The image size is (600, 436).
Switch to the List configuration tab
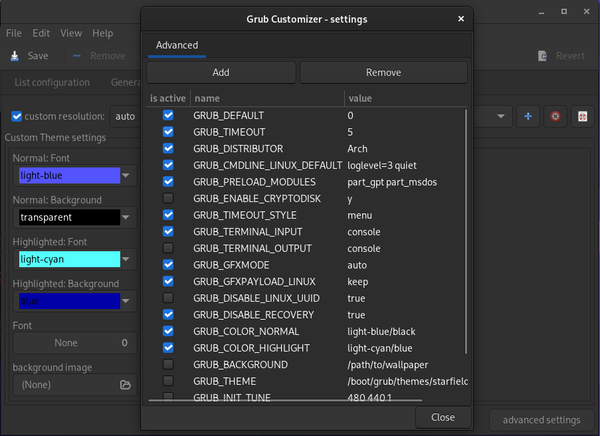(48, 83)
